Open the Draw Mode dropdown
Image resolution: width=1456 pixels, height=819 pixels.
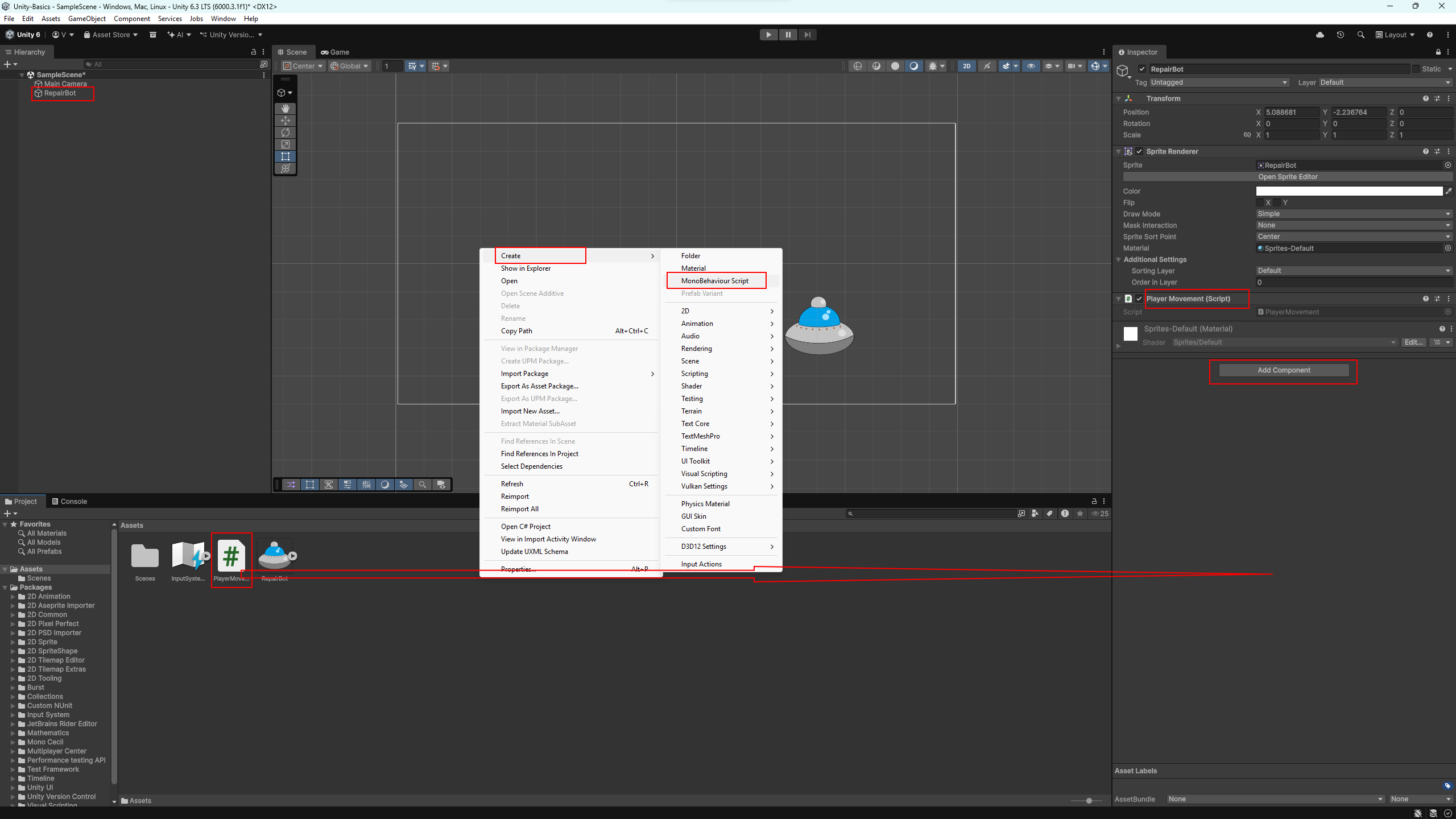1354,214
